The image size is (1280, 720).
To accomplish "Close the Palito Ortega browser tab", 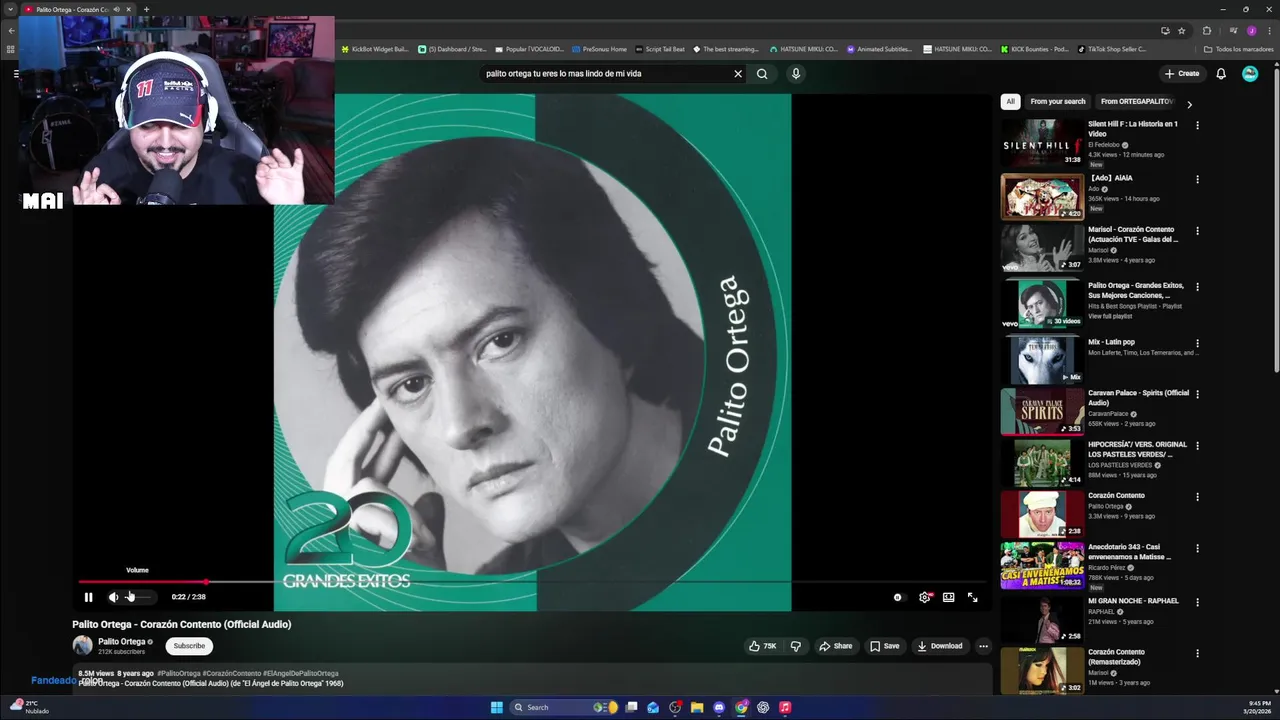I will coord(128,9).
